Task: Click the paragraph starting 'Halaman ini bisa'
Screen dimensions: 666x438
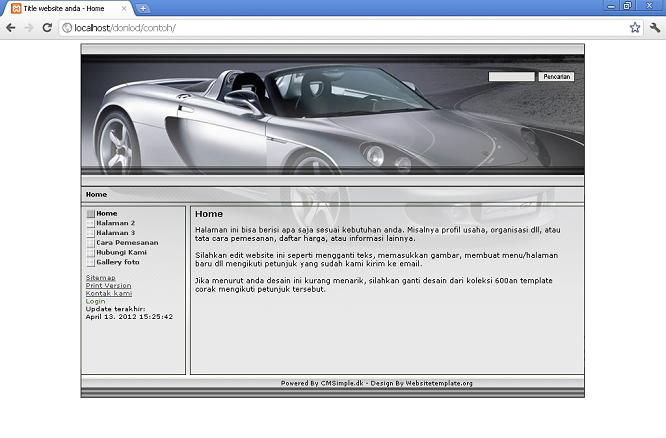Action: pyautogui.click(x=378, y=234)
